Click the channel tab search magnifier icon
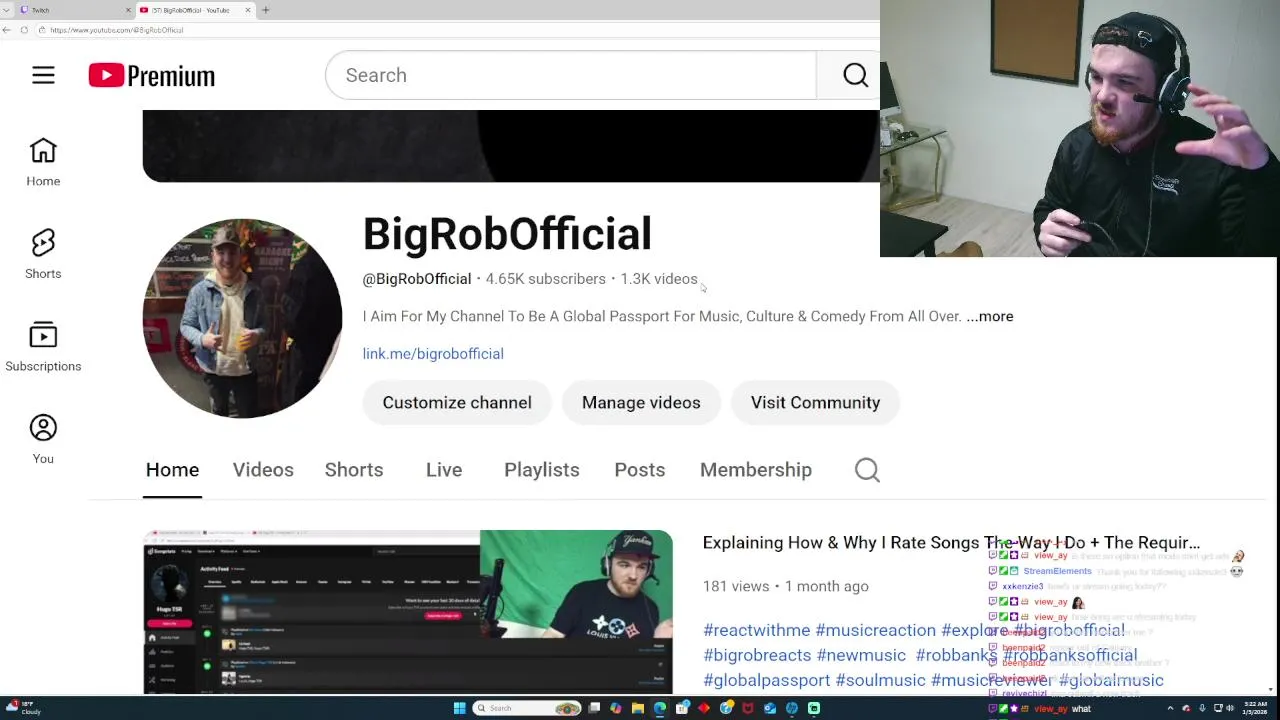 click(867, 470)
